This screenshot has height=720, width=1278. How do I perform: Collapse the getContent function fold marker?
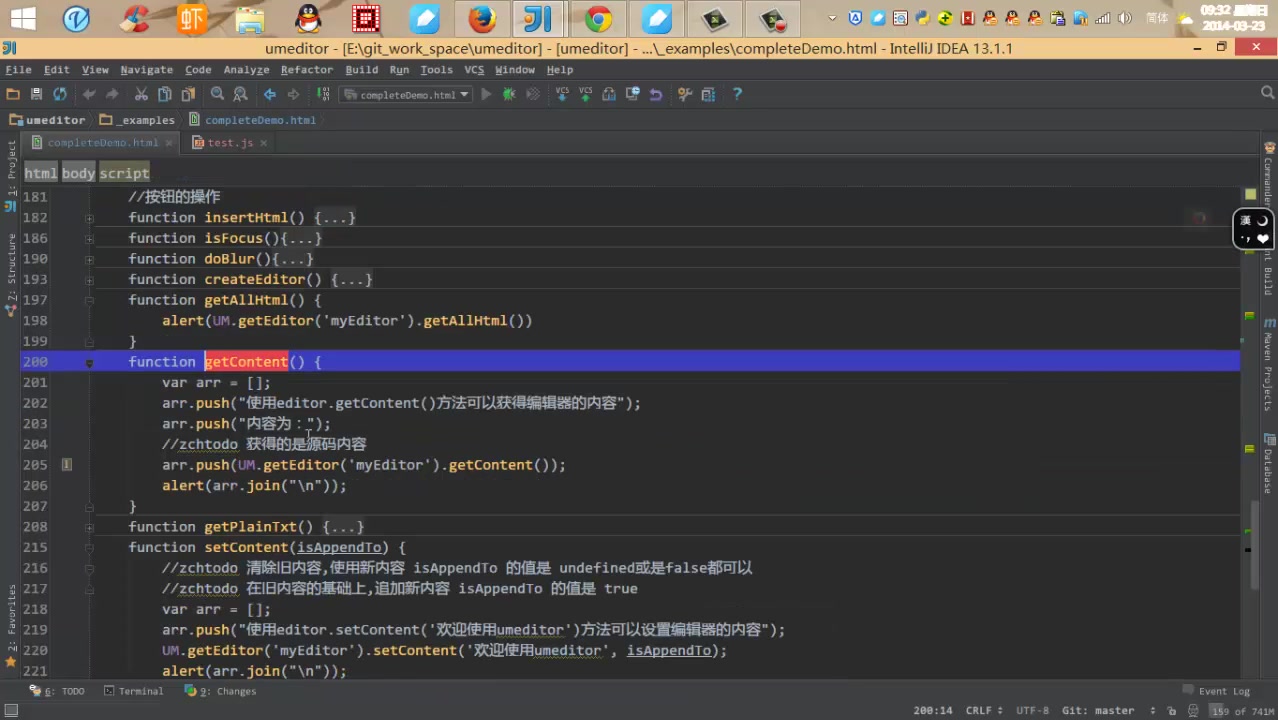click(89, 361)
